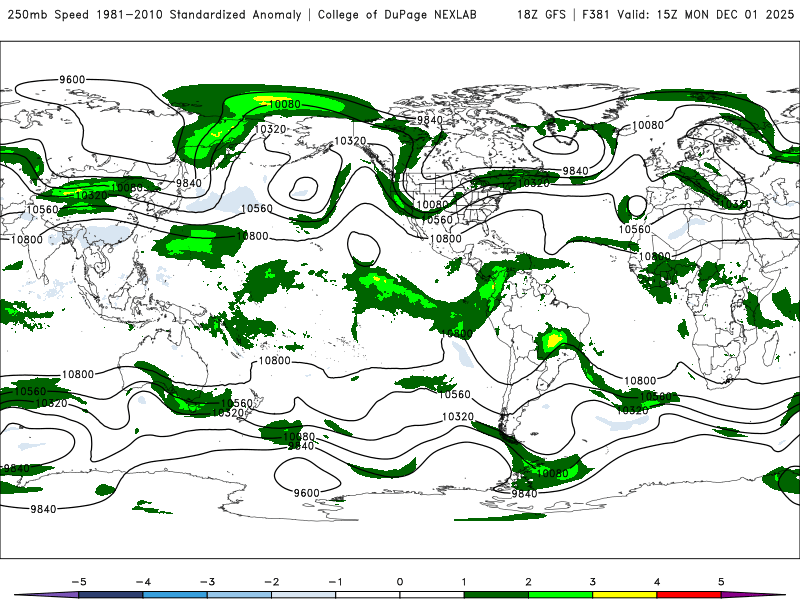
Task: Click the '−2' colorbar tick label
Action: coord(271,582)
